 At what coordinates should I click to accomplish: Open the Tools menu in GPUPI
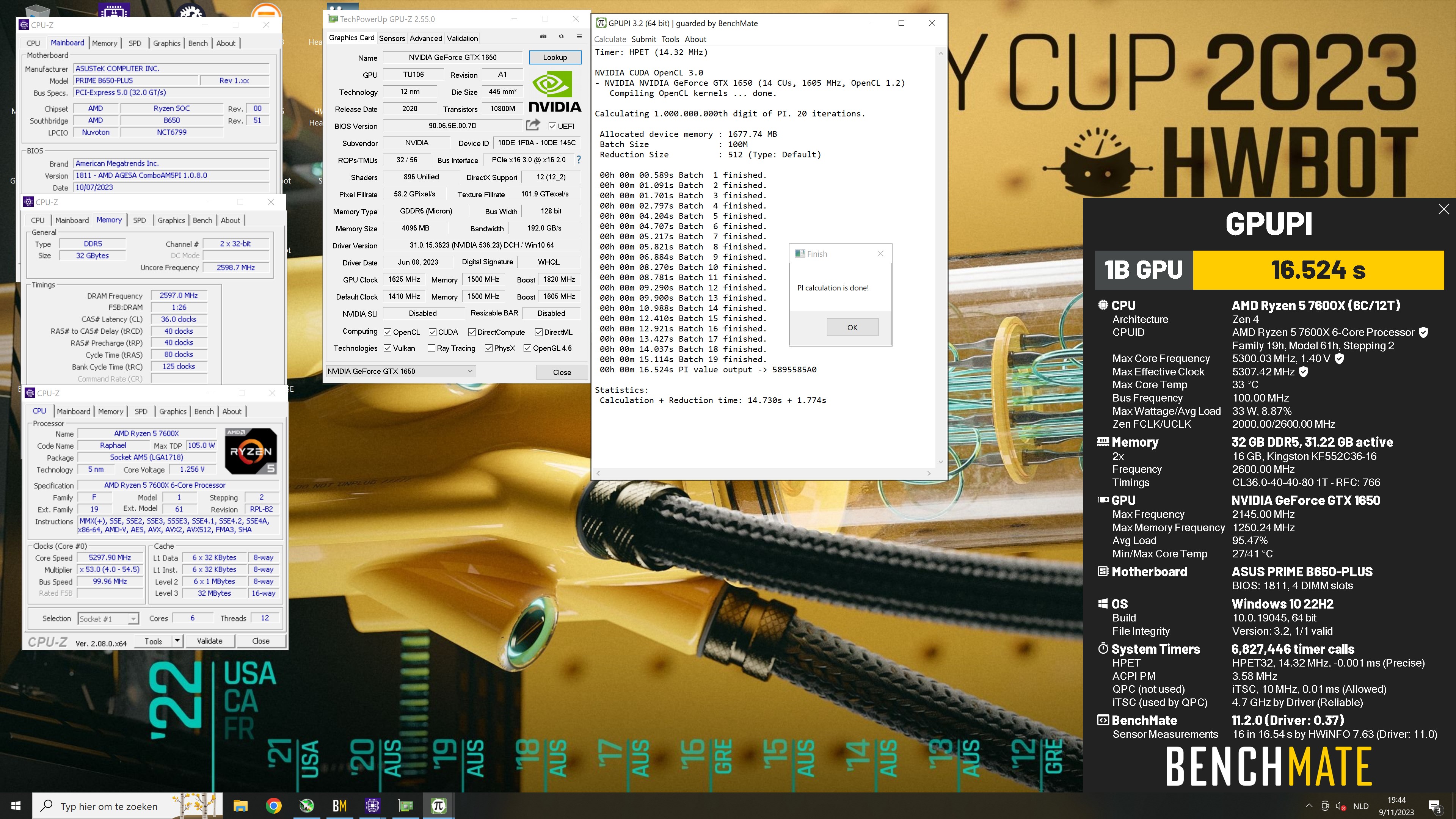[x=670, y=39]
